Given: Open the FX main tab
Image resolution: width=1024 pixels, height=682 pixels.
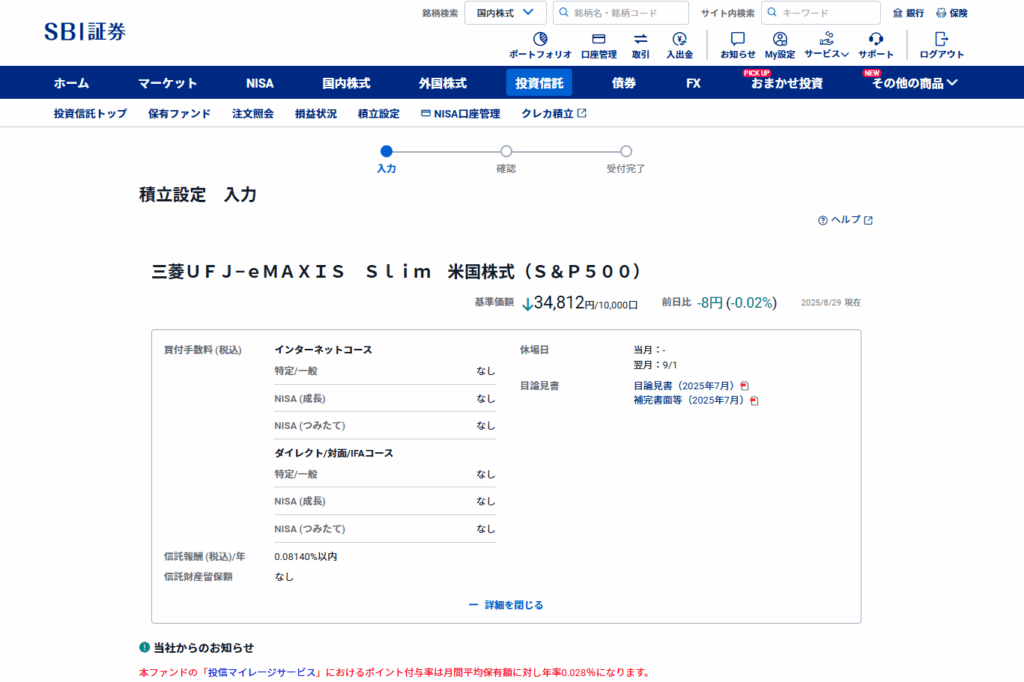Looking at the screenshot, I should 693,83.
